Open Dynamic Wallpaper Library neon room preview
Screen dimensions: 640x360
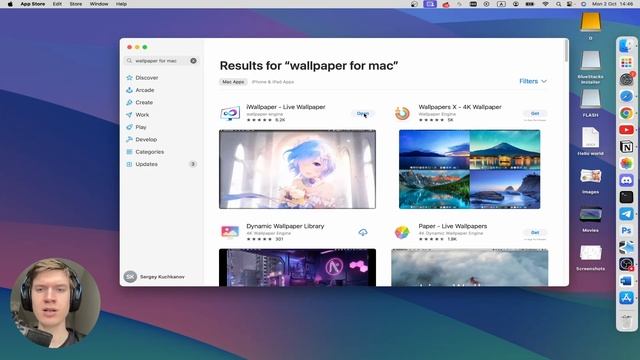(x=298, y=267)
